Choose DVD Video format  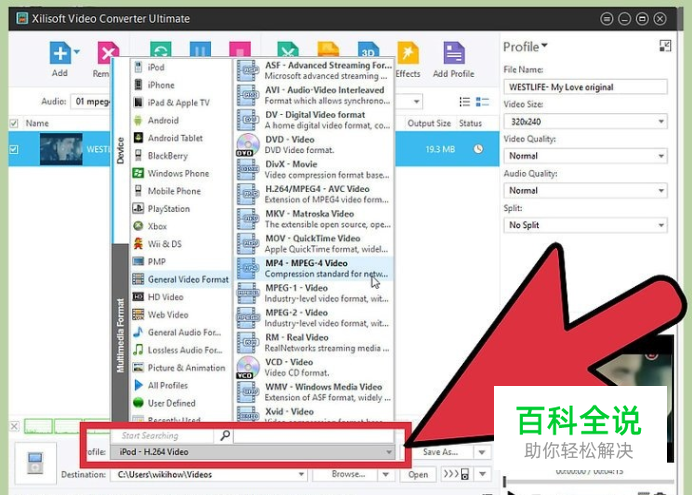click(x=314, y=144)
